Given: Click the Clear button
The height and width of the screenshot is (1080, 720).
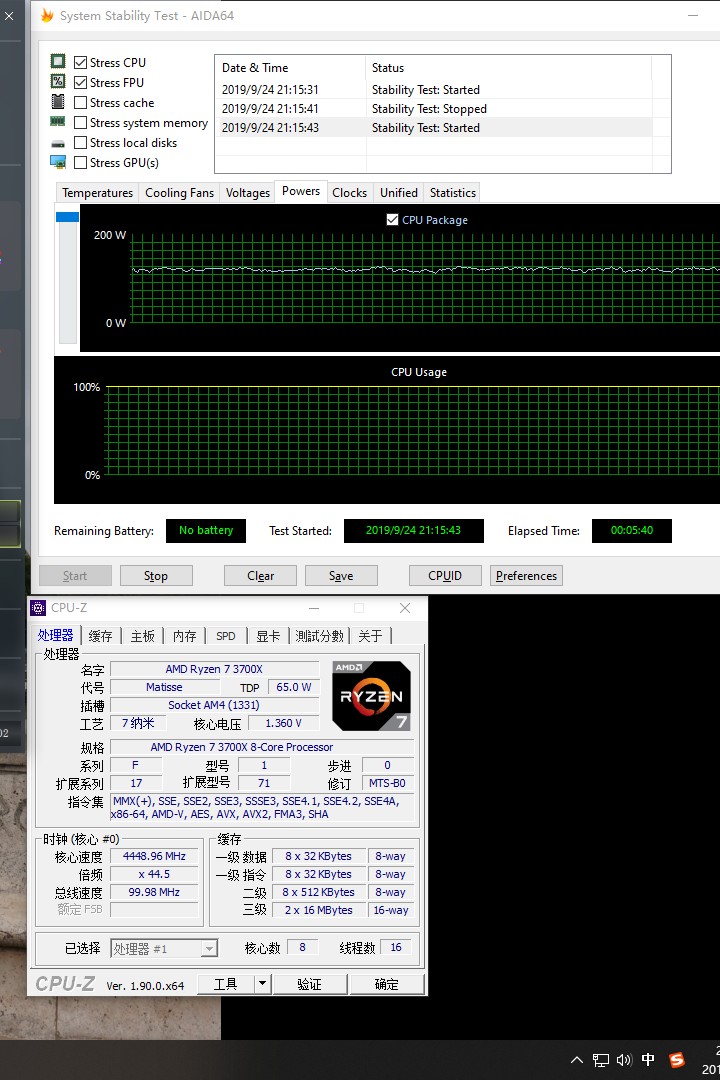Looking at the screenshot, I should [x=260, y=576].
